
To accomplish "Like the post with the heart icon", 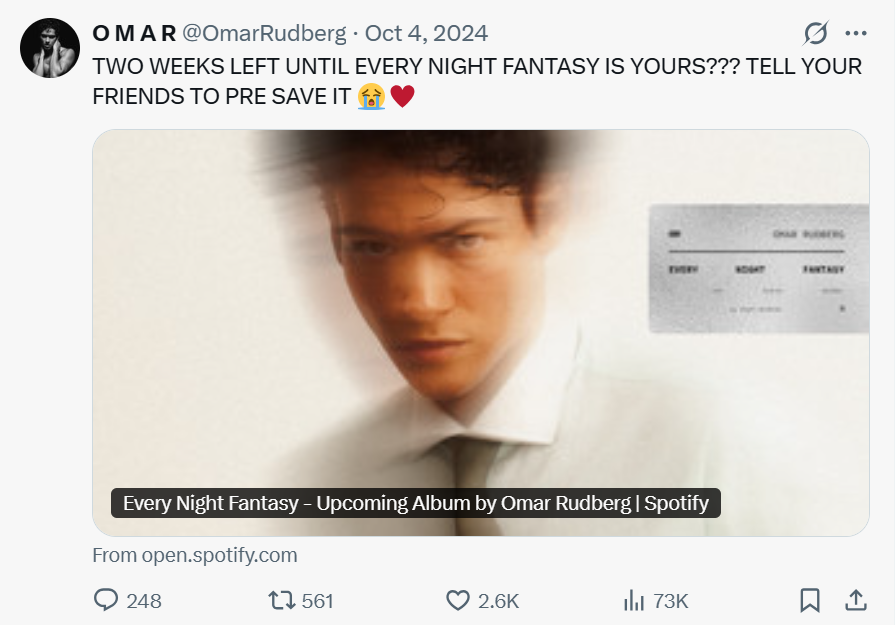I will [457, 600].
